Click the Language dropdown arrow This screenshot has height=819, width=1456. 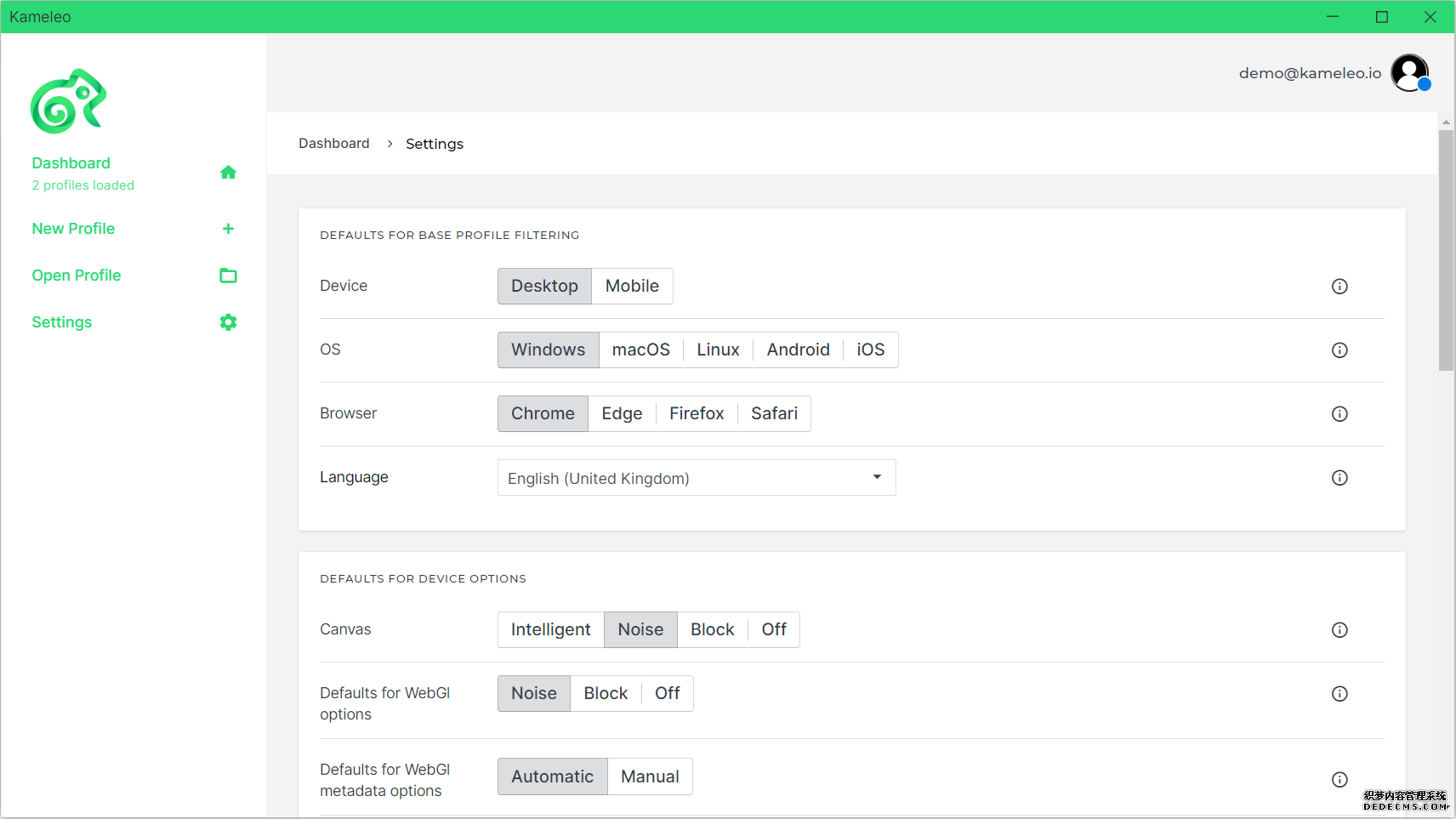pos(877,478)
